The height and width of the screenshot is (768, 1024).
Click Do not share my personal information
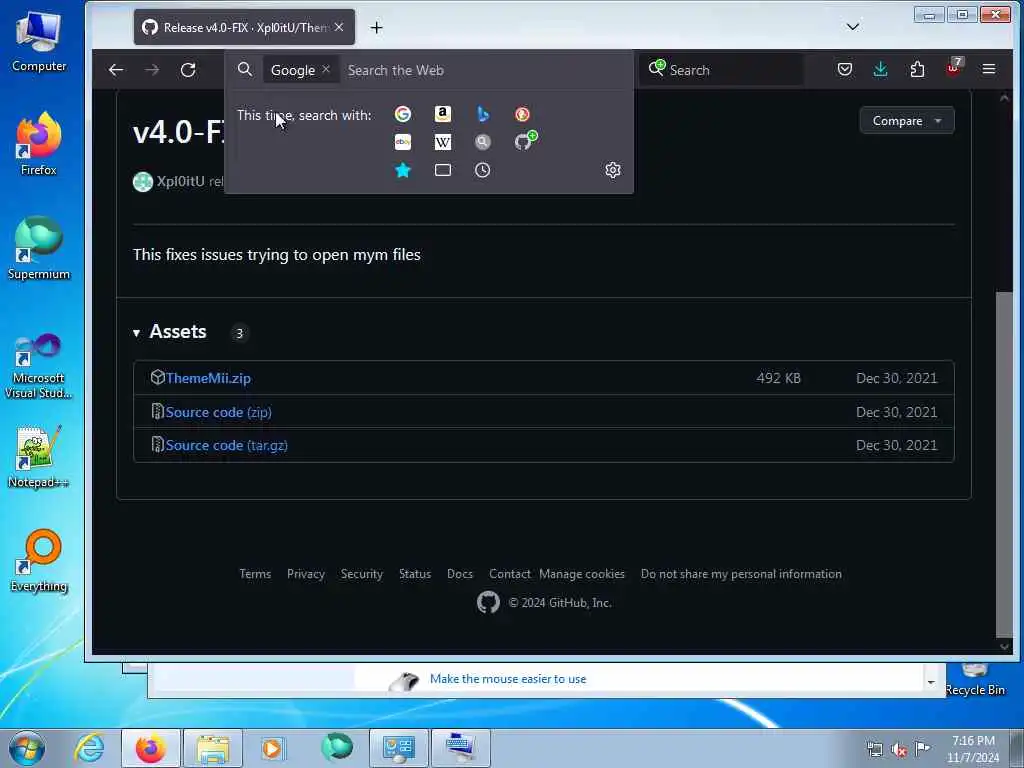tap(741, 574)
